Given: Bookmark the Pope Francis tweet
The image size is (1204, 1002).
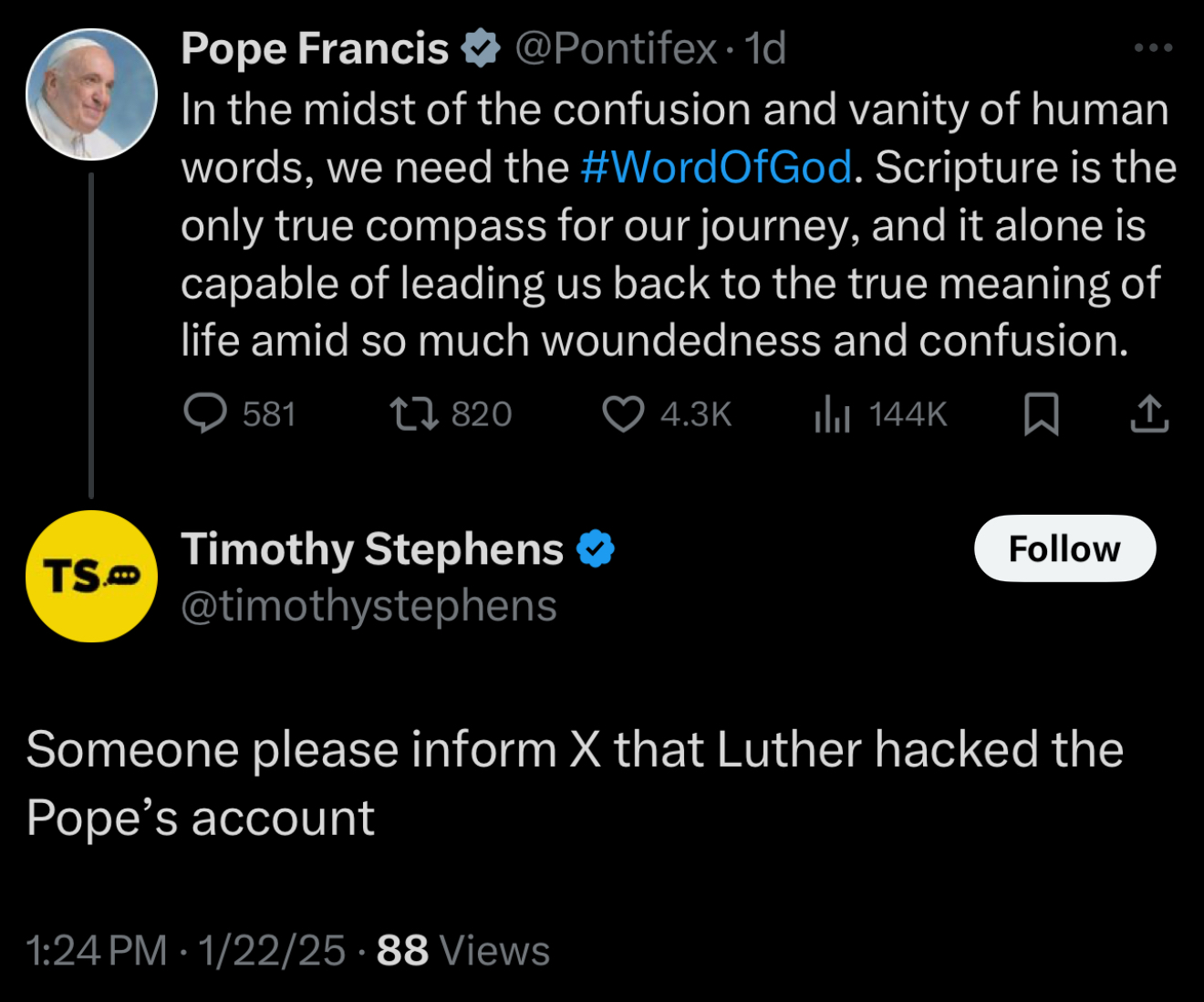Looking at the screenshot, I should point(1041,414).
